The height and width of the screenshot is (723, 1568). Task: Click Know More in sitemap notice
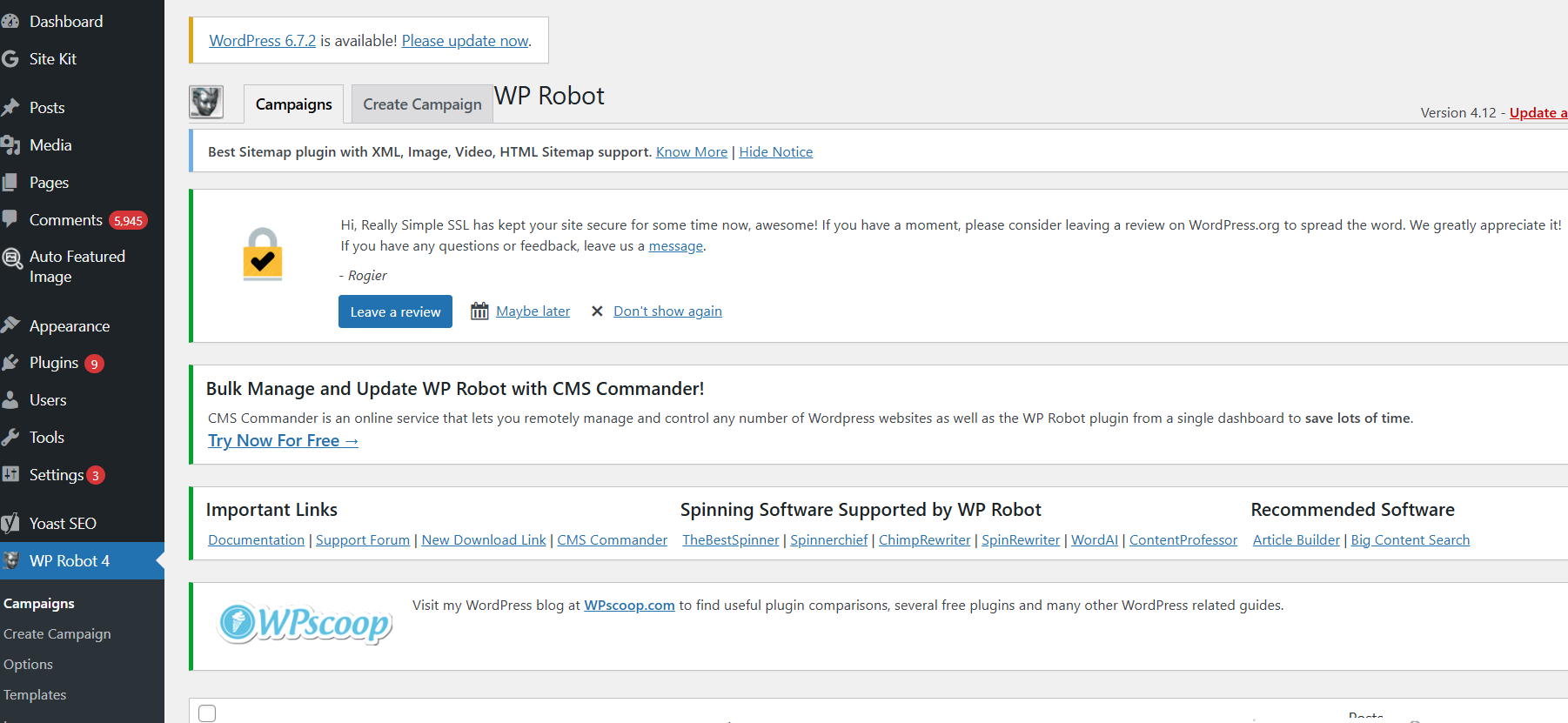[692, 152]
